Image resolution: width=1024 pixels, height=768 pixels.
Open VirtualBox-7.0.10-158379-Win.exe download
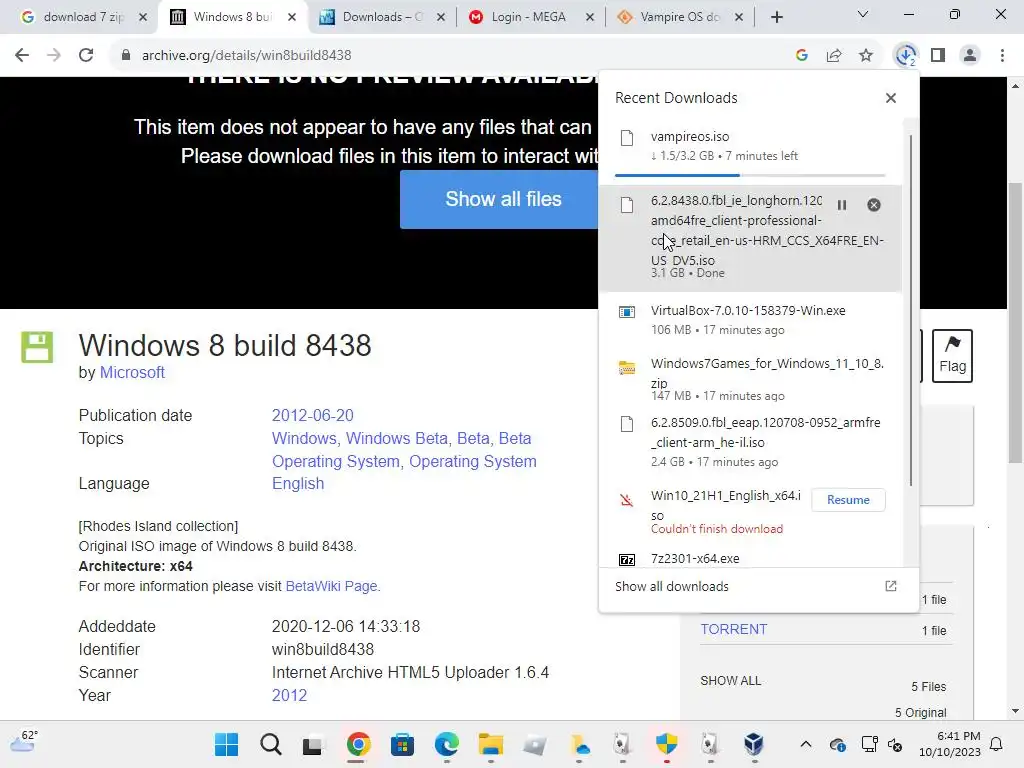pos(750,320)
